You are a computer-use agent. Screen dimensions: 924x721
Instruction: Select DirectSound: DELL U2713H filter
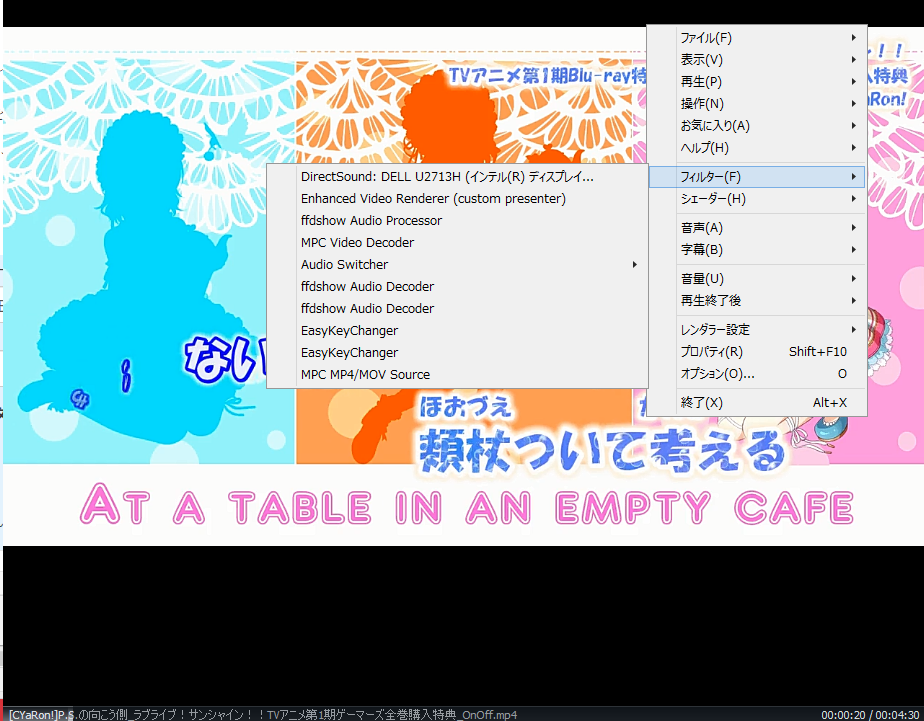click(x=457, y=177)
